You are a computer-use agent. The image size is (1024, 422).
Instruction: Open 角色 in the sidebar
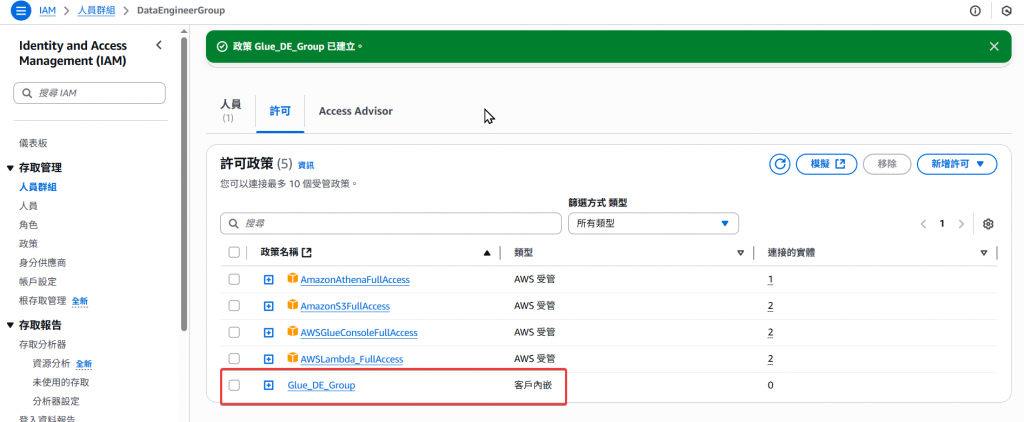click(29, 225)
